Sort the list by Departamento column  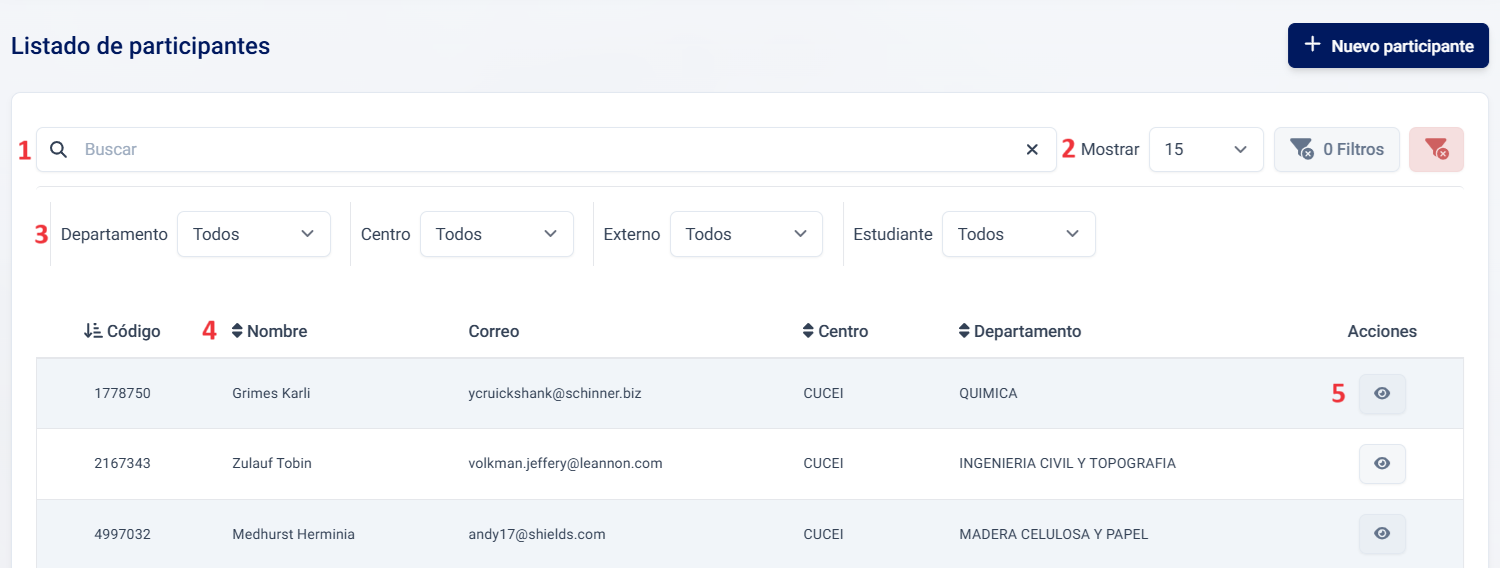(964, 331)
